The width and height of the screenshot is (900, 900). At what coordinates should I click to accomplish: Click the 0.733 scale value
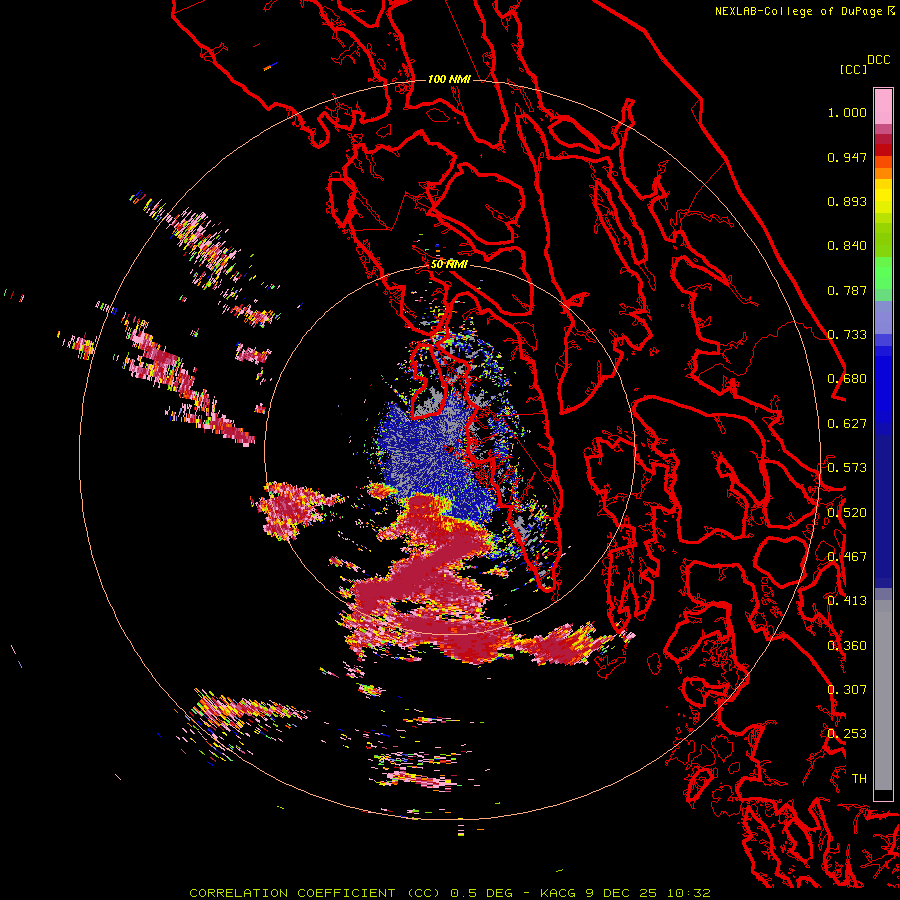[x=847, y=335]
